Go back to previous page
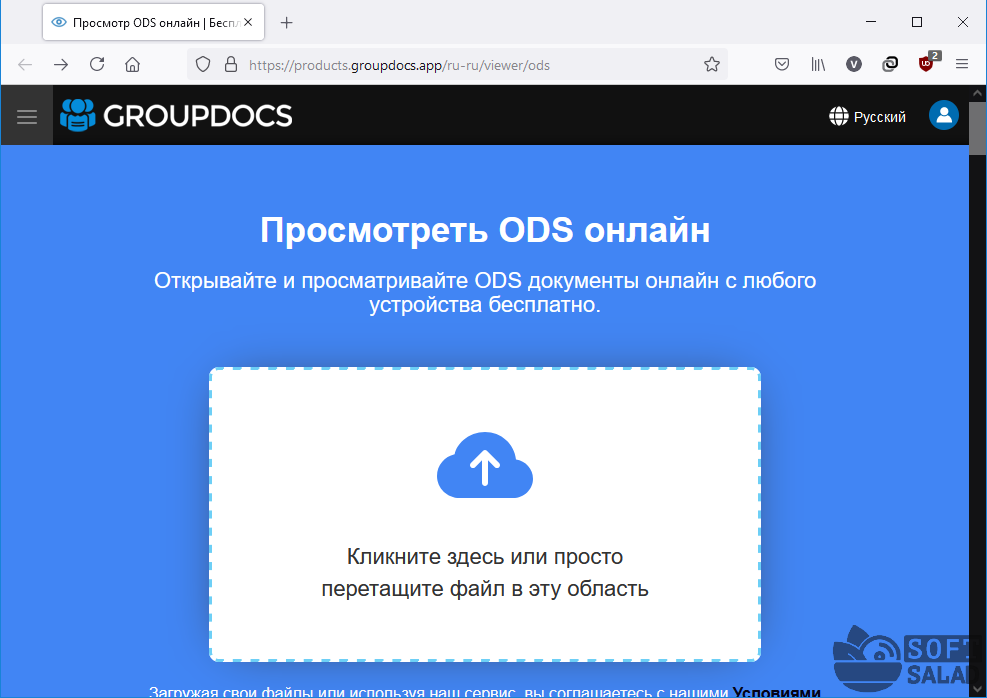The image size is (987, 698). pos(25,64)
